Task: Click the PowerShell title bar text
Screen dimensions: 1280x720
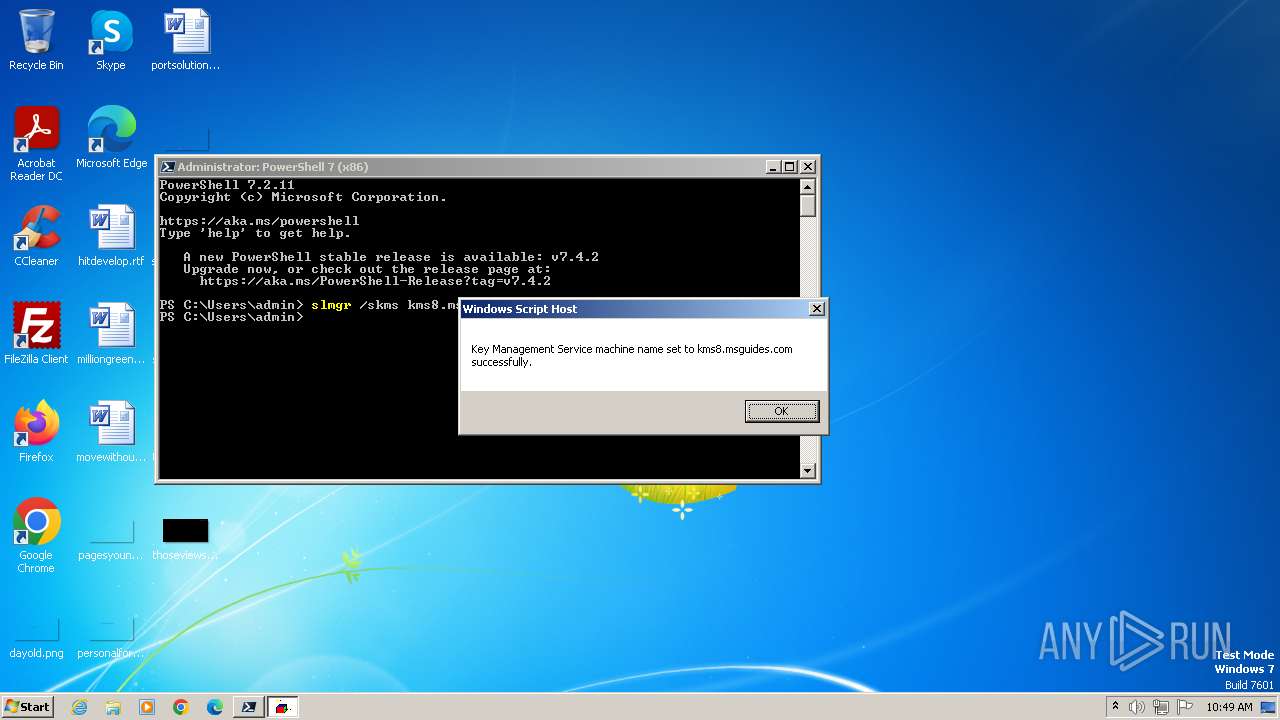Action: [x=272, y=167]
